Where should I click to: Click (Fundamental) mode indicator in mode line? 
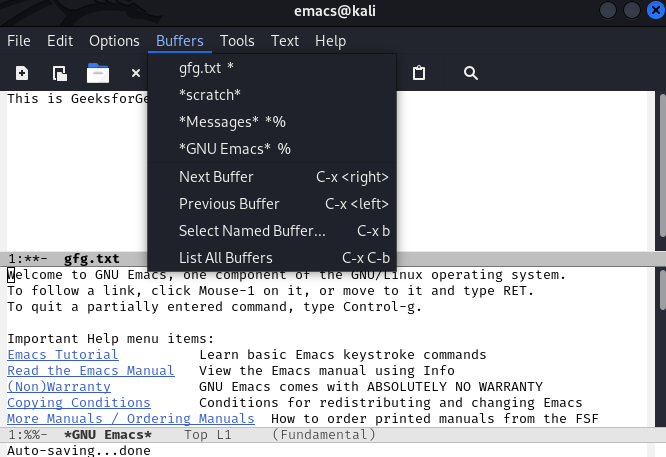tap(324, 435)
